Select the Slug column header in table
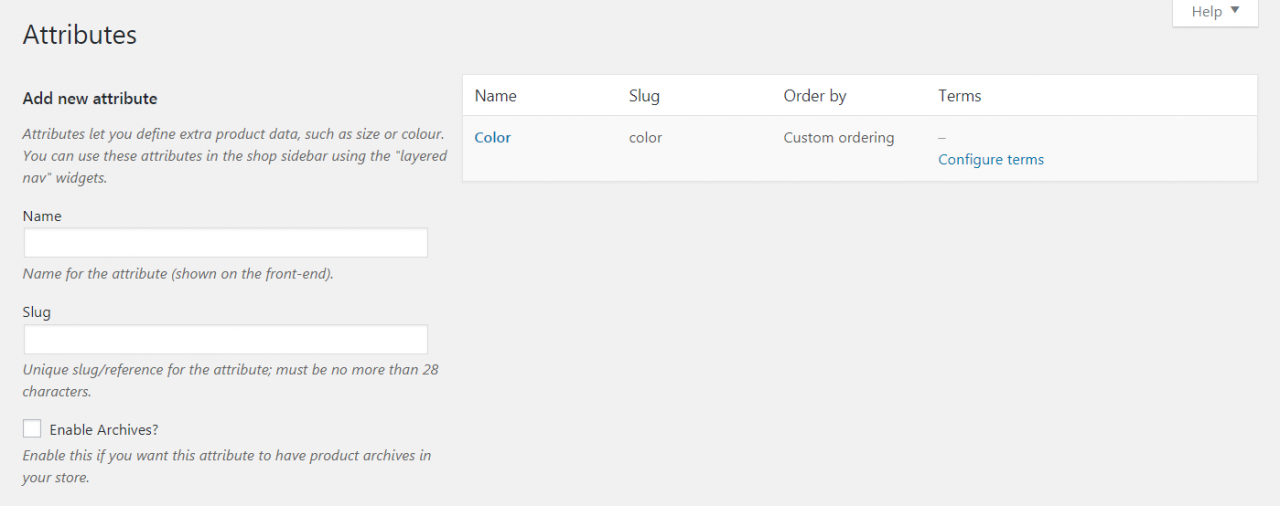 pyautogui.click(x=644, y=96)
